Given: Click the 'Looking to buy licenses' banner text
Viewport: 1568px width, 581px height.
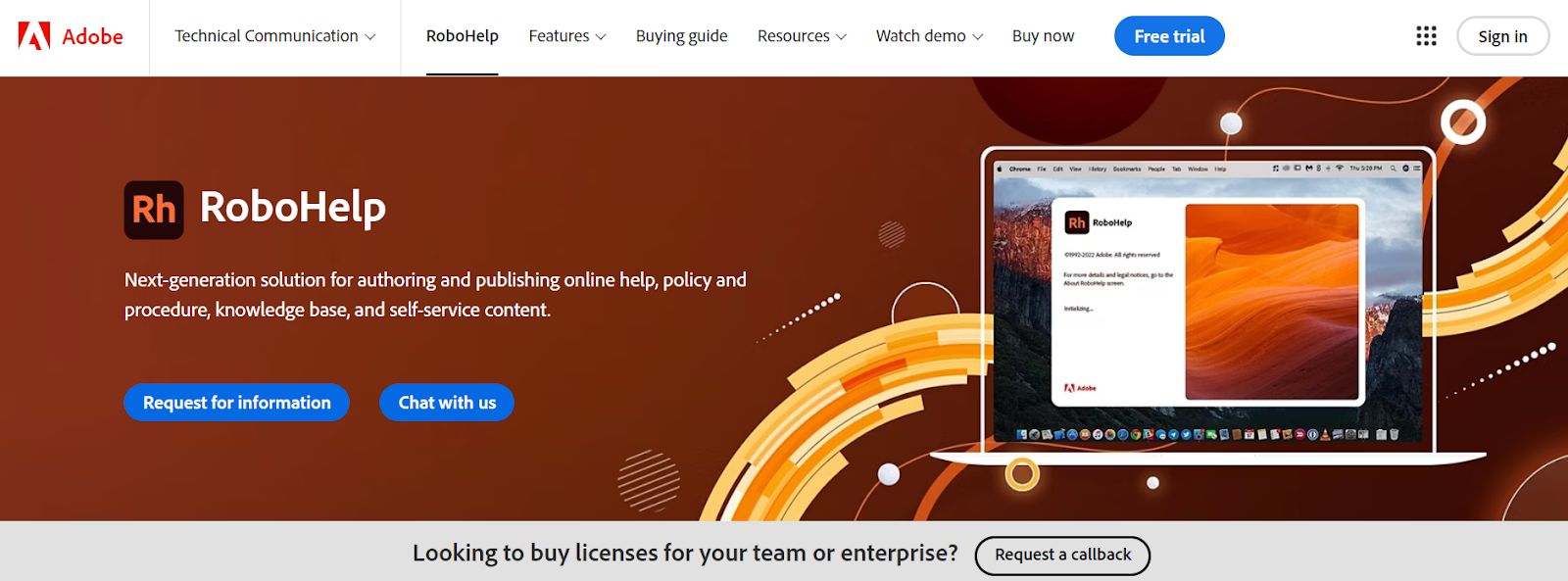Looking at the screenshot, I should tap(685, 554).
